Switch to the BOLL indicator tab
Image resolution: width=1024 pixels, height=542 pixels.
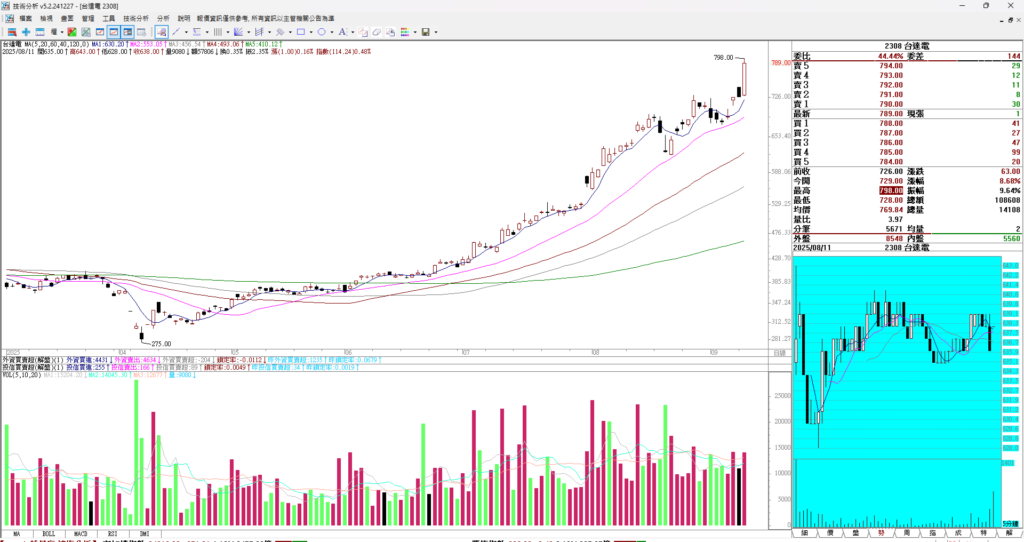49,534
